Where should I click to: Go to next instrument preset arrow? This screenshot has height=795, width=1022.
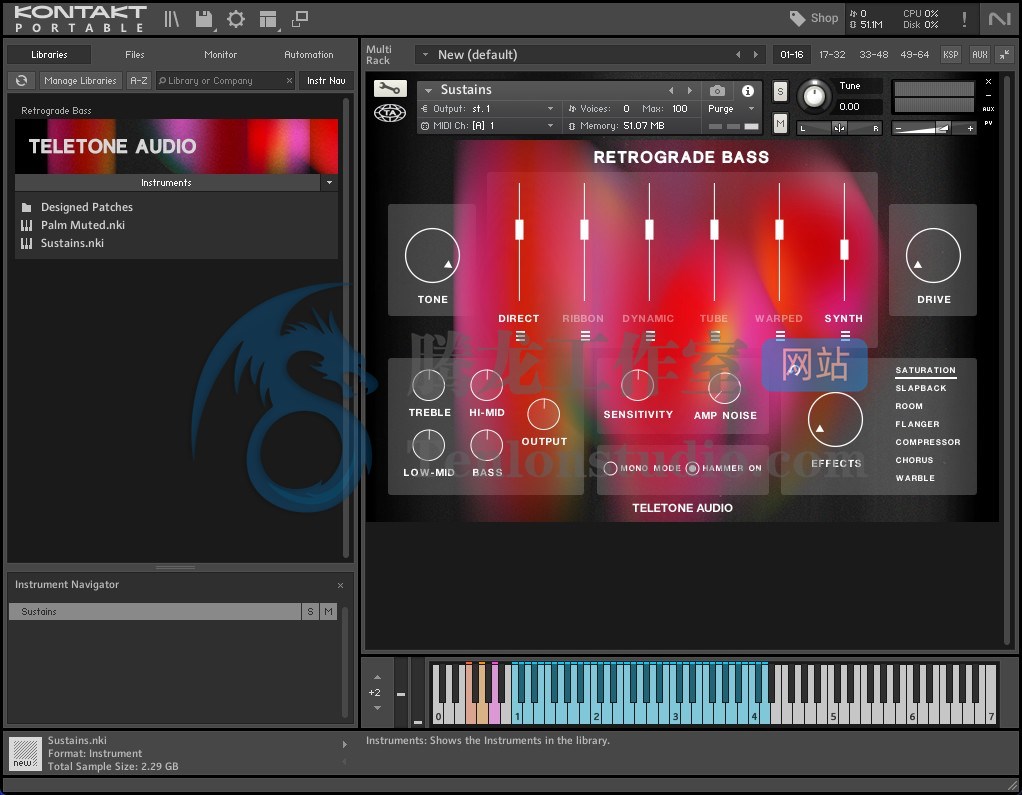tap(690, 90)
